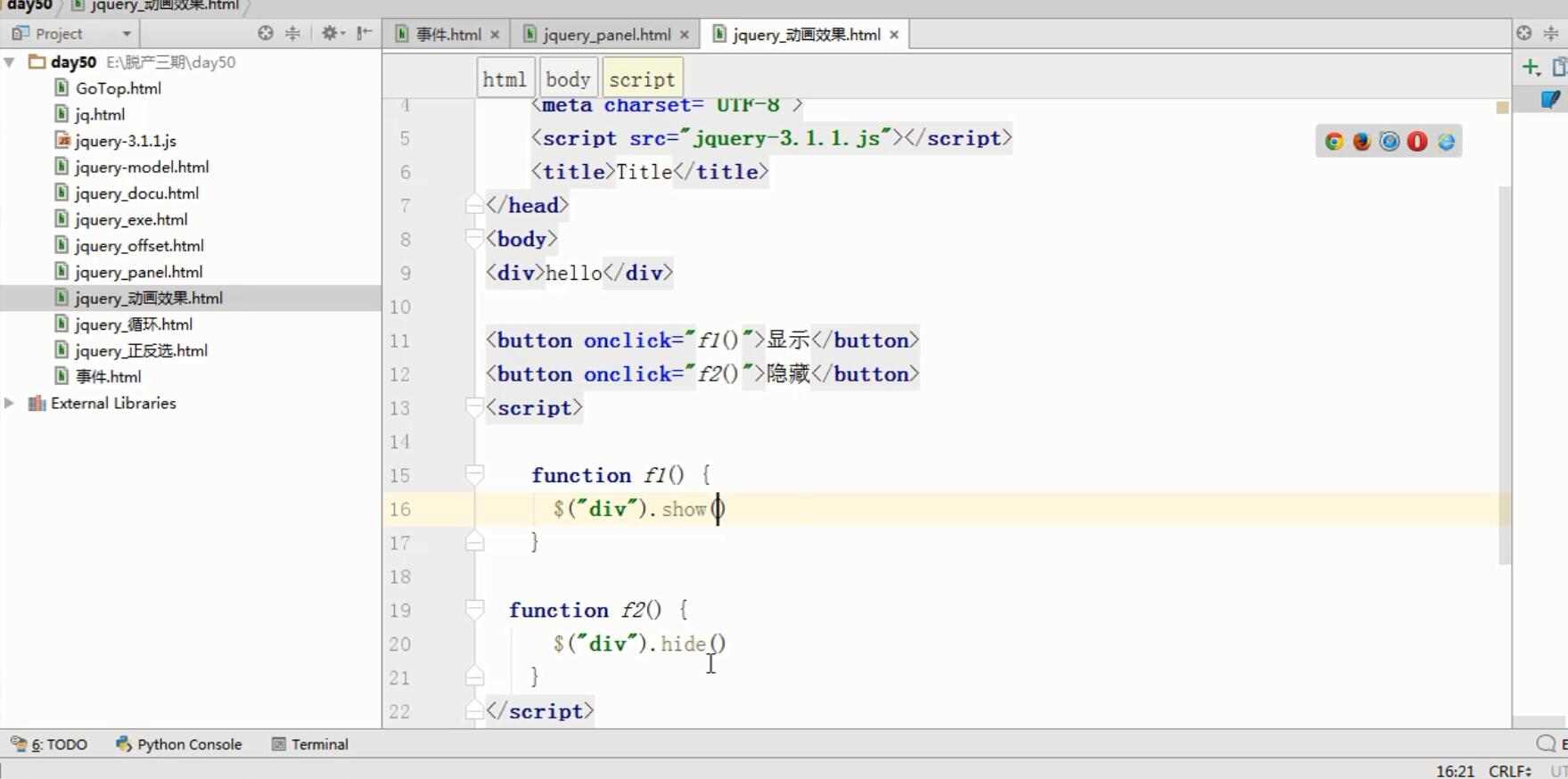Select jquery-3.1.1.js file
The width and height of the screenshot is (1568, 779).
click(x=125, y=141)
